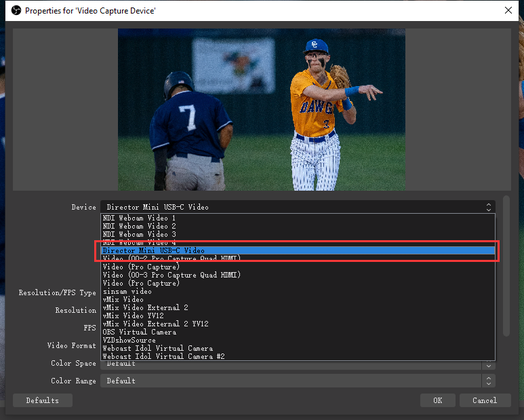524x420 pixels.
Task: Collapse the Device dropdown via its arrow
Action: click(488, 207)
